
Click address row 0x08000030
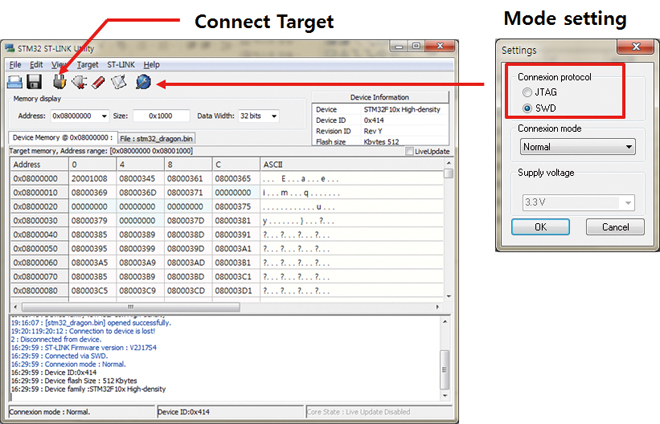pos(39,220)
